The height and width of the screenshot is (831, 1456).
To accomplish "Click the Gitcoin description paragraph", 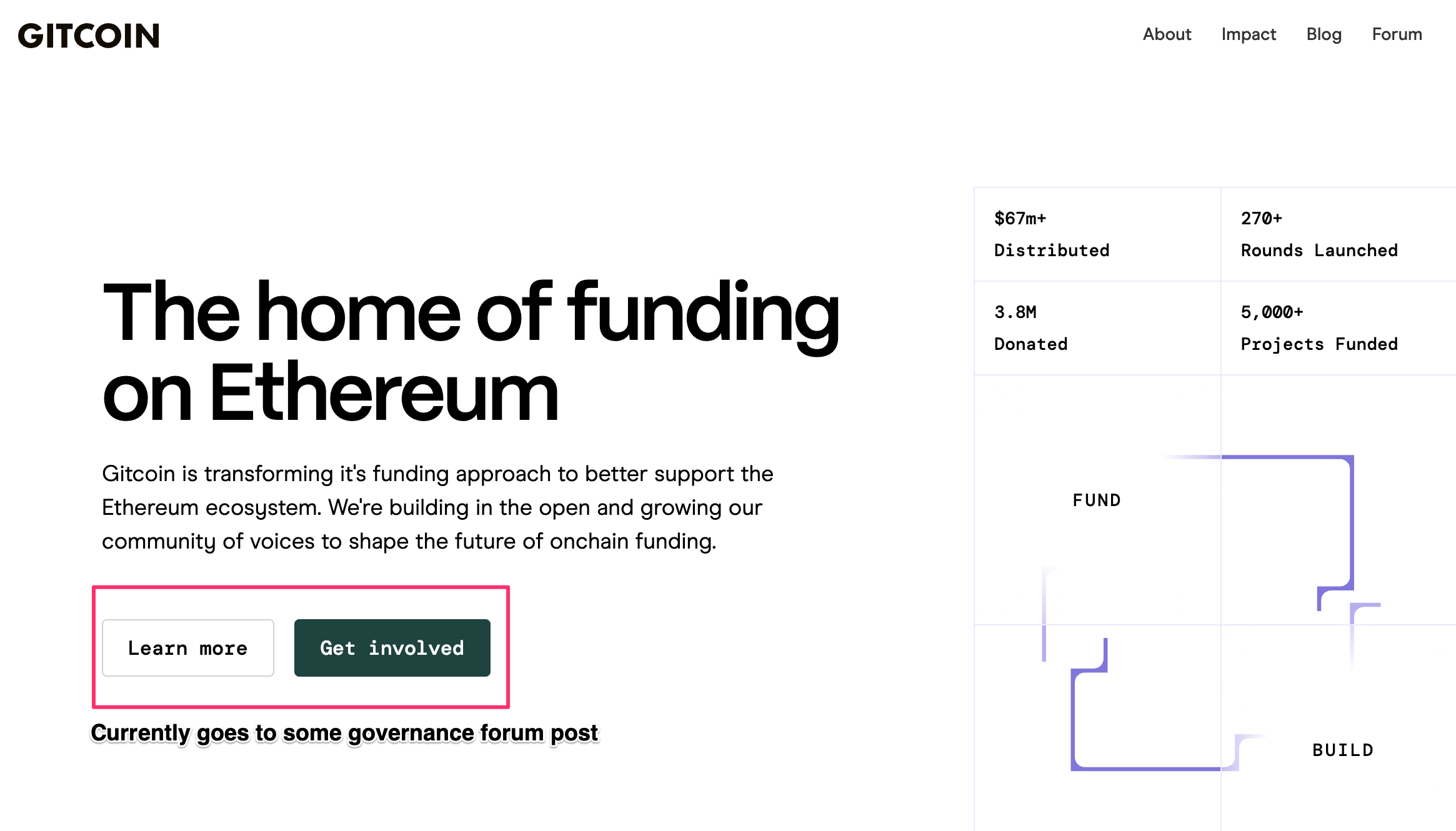I will coord(437,507).
